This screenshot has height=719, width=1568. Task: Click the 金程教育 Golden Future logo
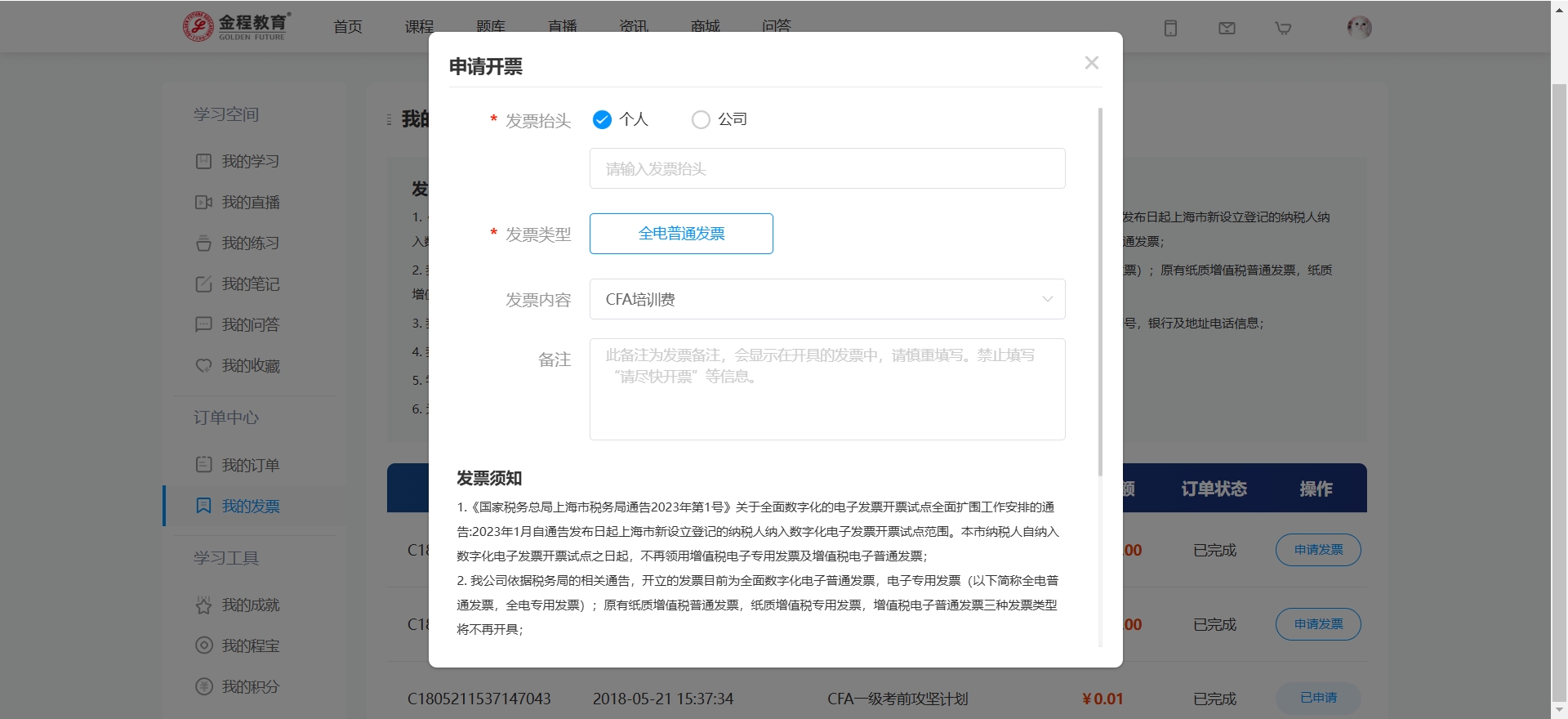237,26
